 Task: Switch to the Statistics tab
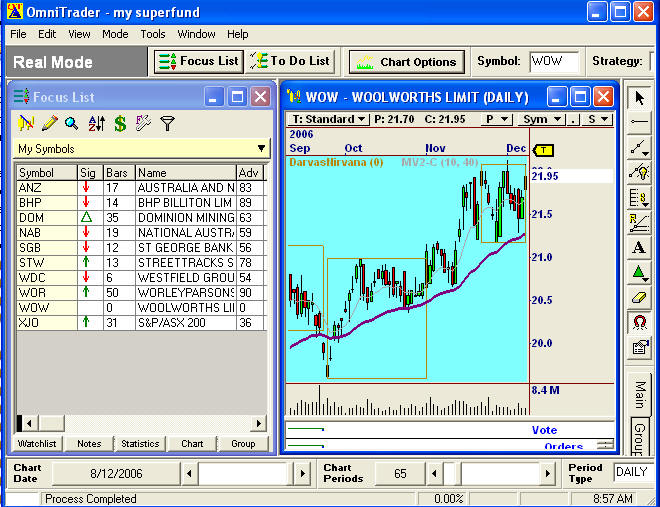140,444
